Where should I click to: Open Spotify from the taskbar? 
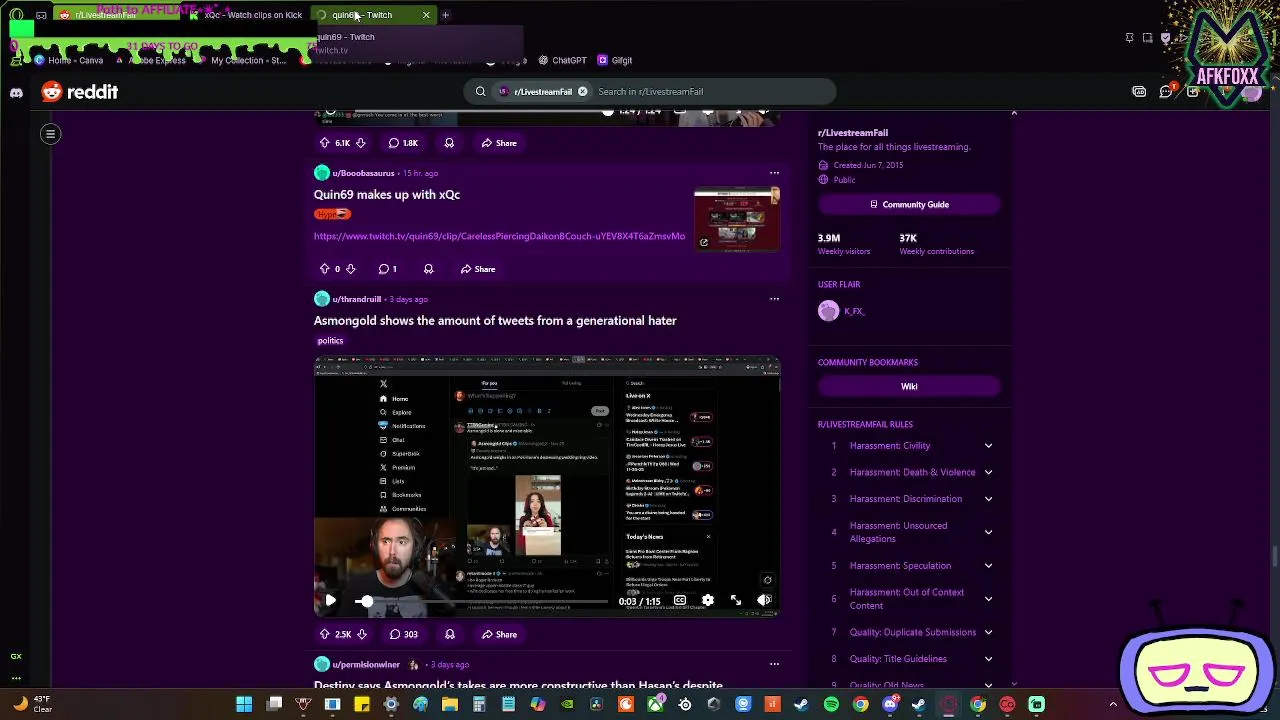click(831, 704)
